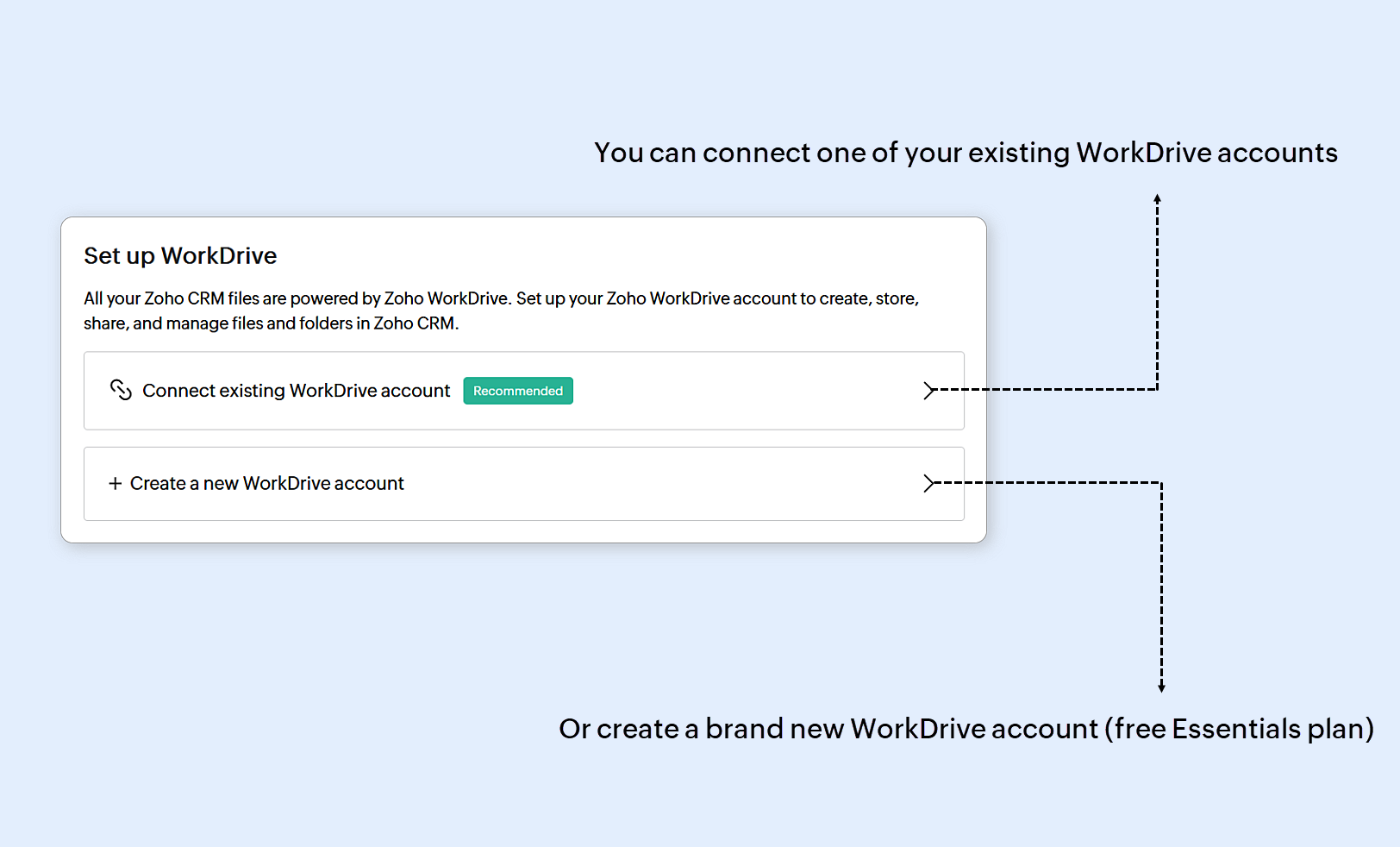Click the description paragraph starting with All your Zoho CRM

(x=501, y=298)
